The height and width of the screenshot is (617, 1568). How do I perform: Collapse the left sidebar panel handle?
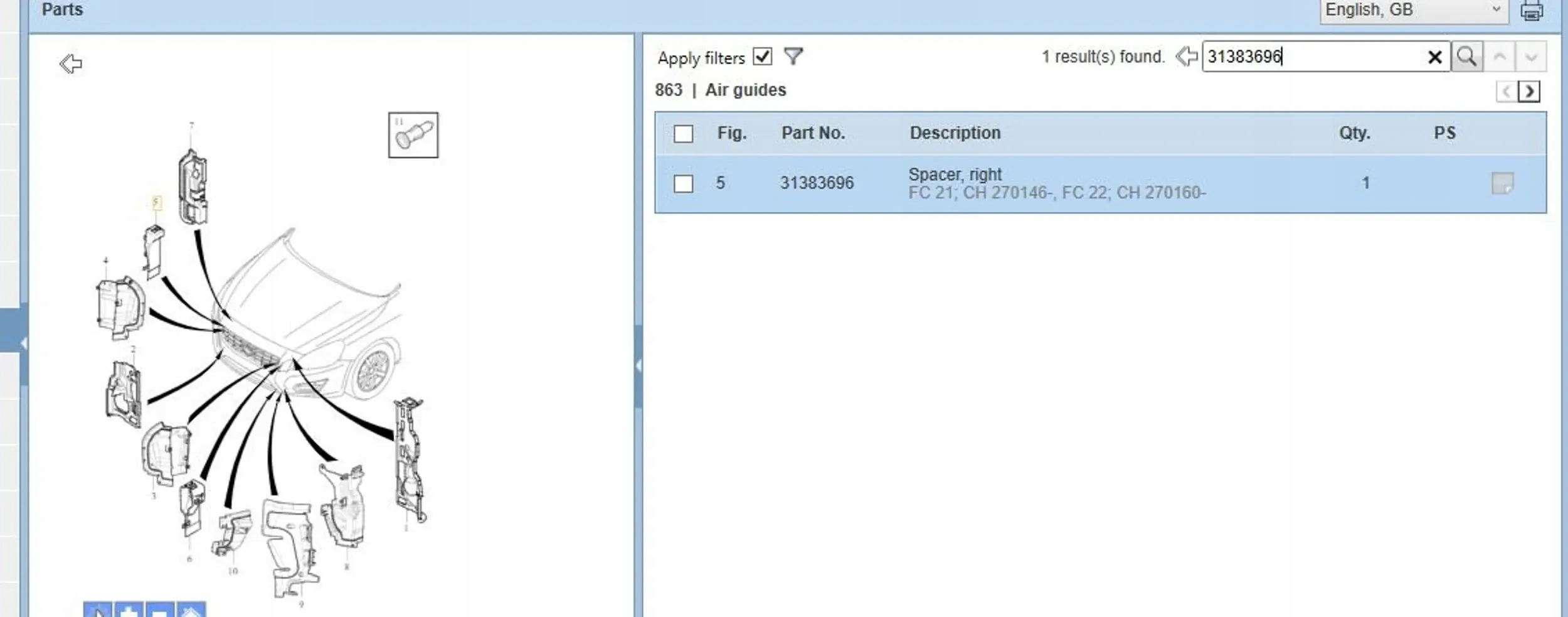click(23, 343)
